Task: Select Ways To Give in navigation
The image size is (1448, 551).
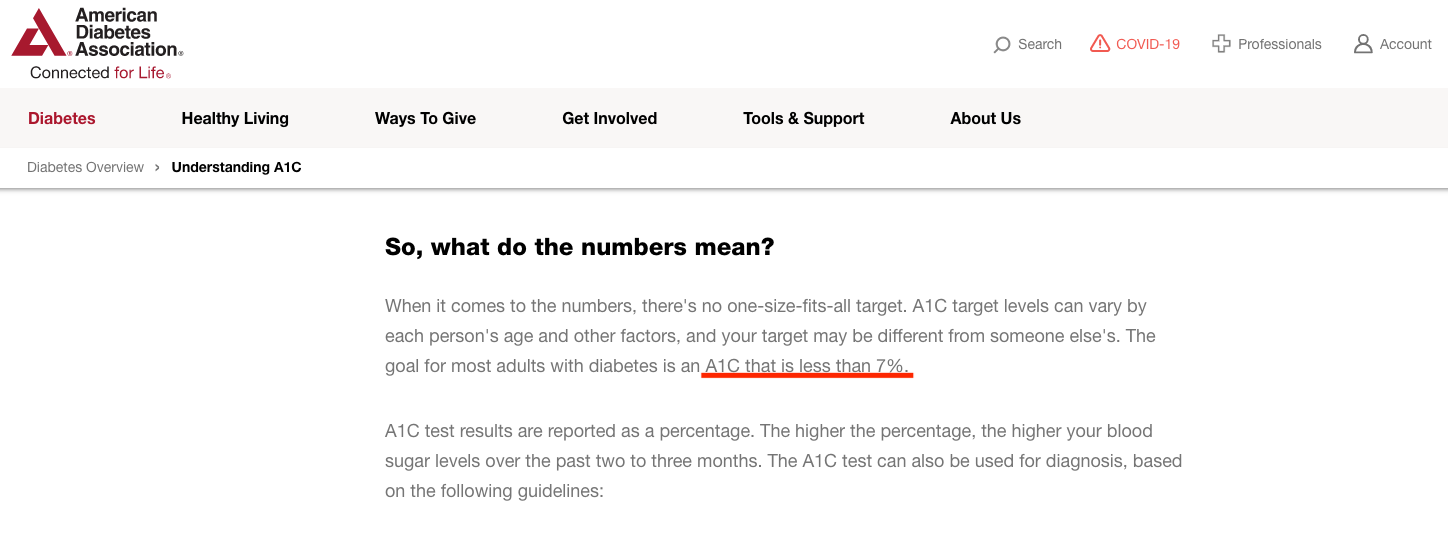Action: (425, 118)
